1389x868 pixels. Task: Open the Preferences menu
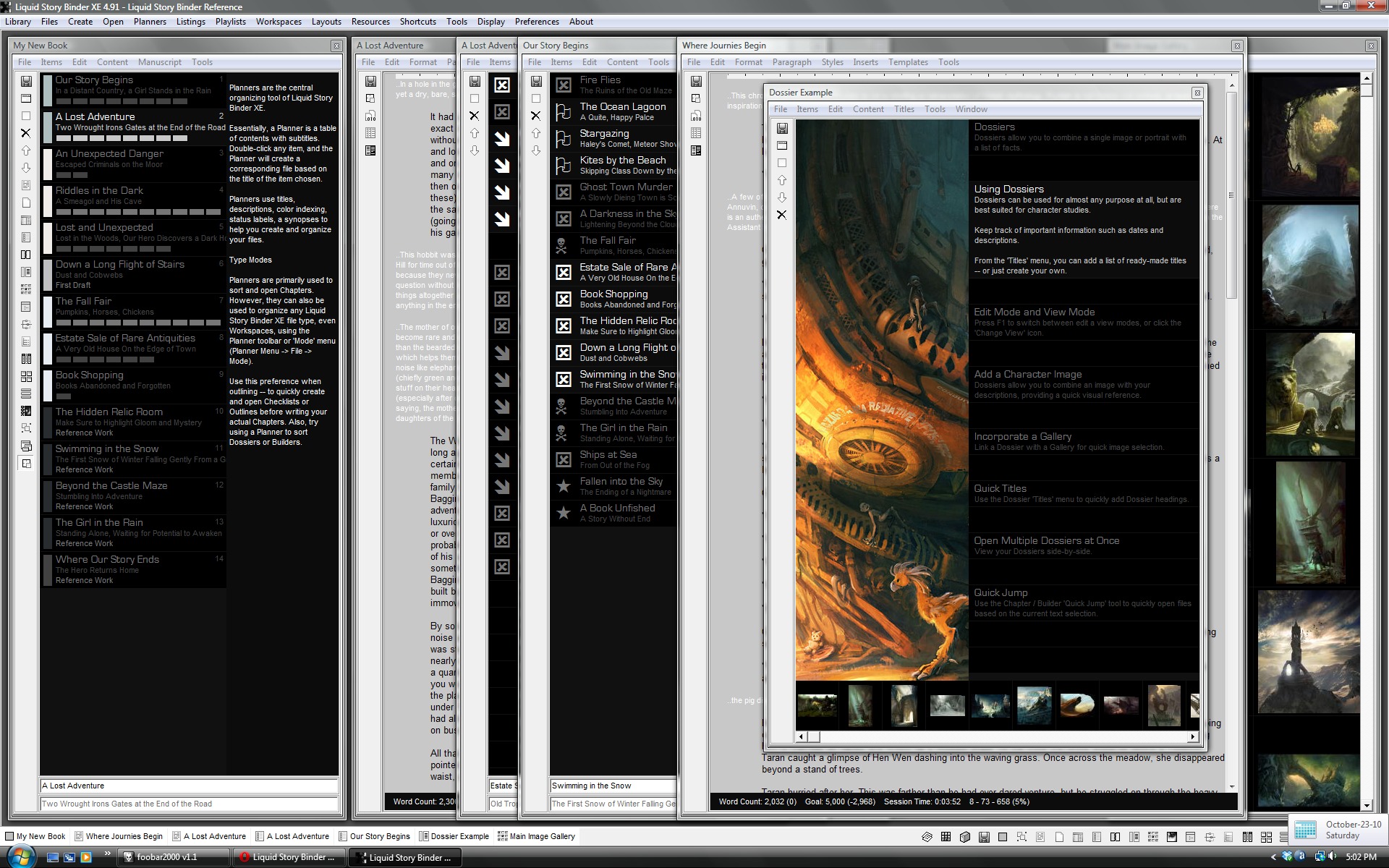click(537, 22)
